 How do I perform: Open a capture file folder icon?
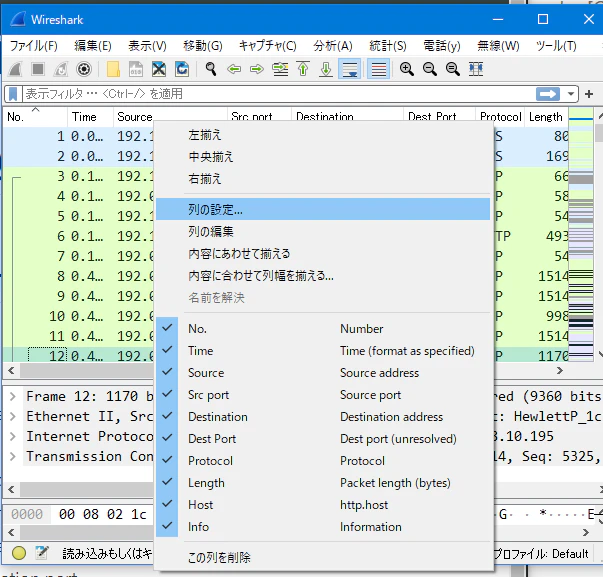coord(113,69)
